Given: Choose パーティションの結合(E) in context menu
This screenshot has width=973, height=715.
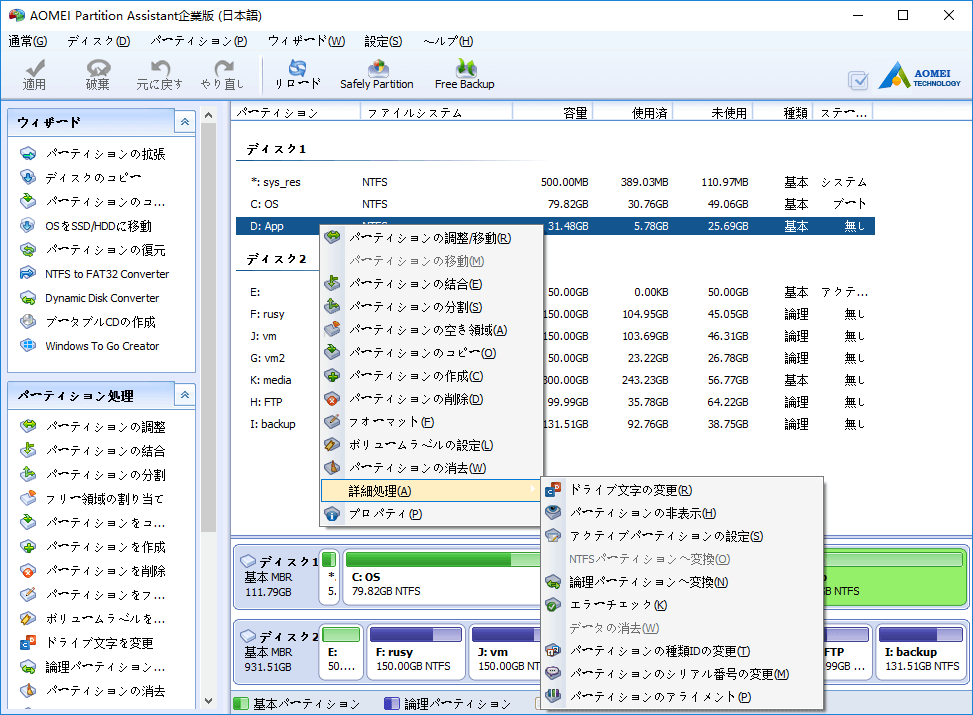Looking at the screenshot, I should (x=431, y=284).
